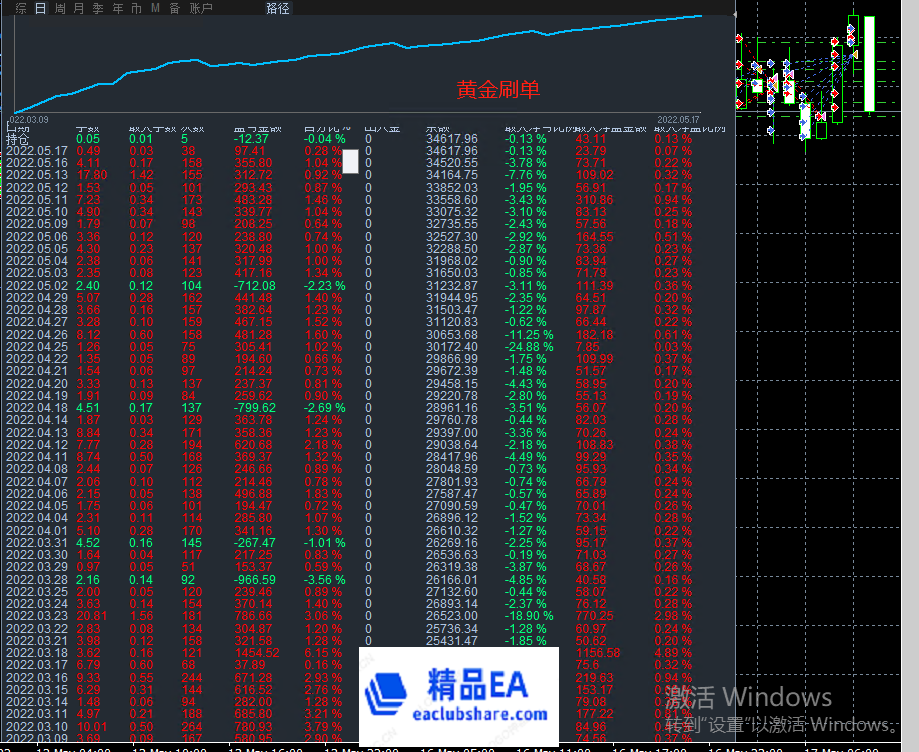Click the drawdown value -24.88 %
Screen dimensions: 919x752
(529, 347)
